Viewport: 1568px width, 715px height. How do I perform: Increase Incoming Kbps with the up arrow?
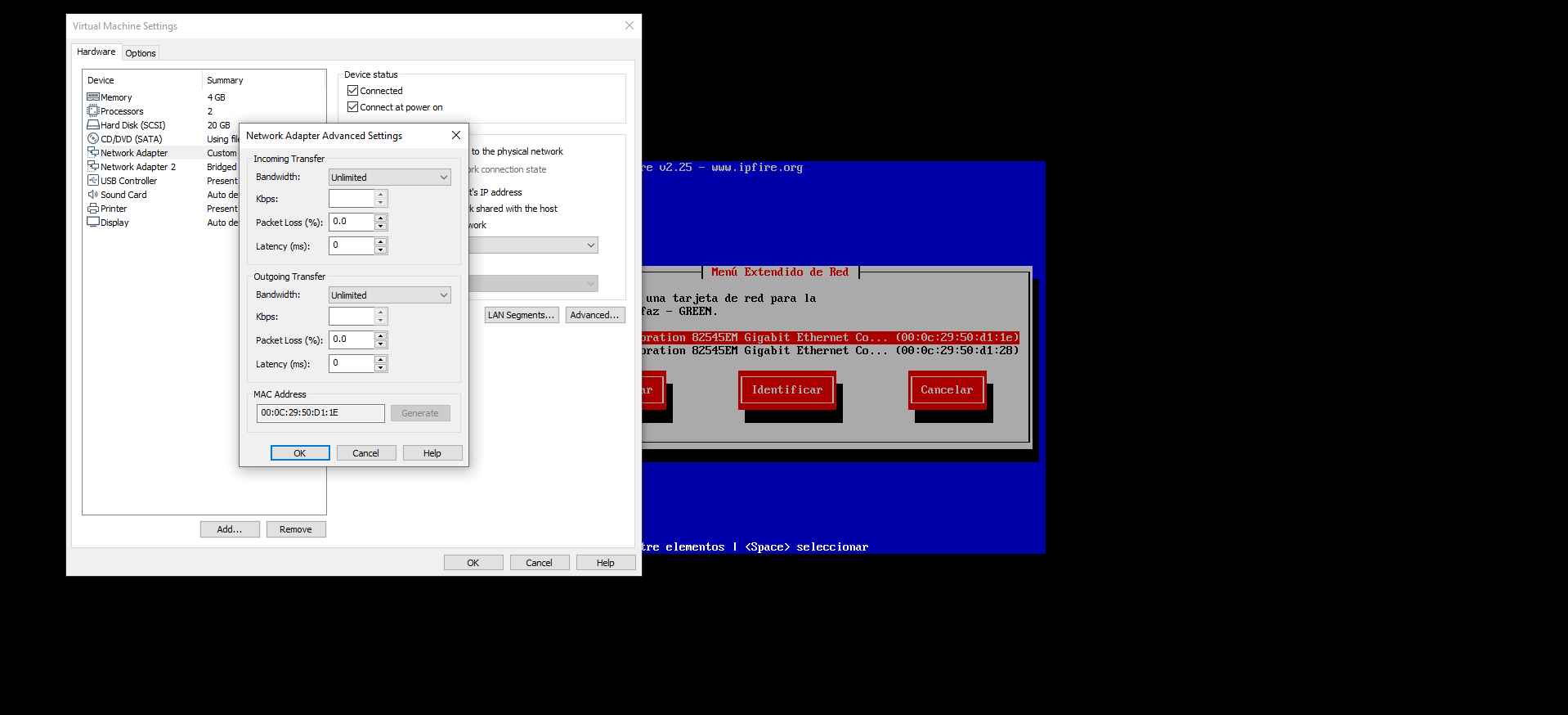pyautogui.click(x=381, y=195)
